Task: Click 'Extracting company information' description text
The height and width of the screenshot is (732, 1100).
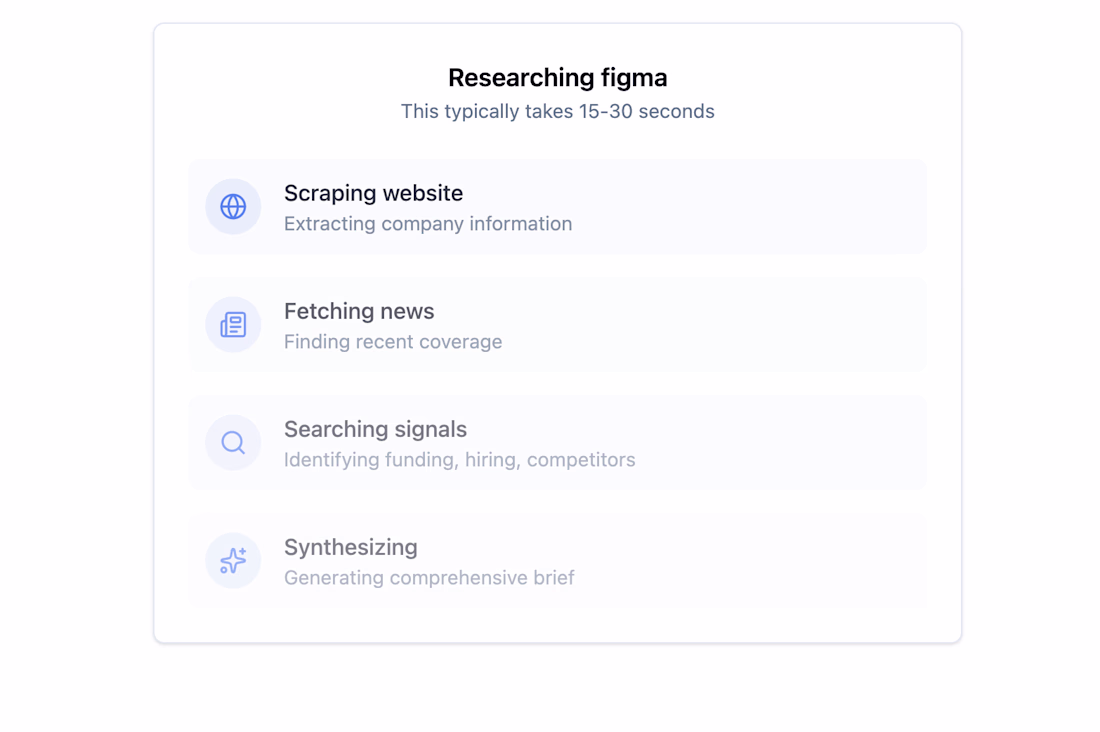Action: (x=428, y=224)
